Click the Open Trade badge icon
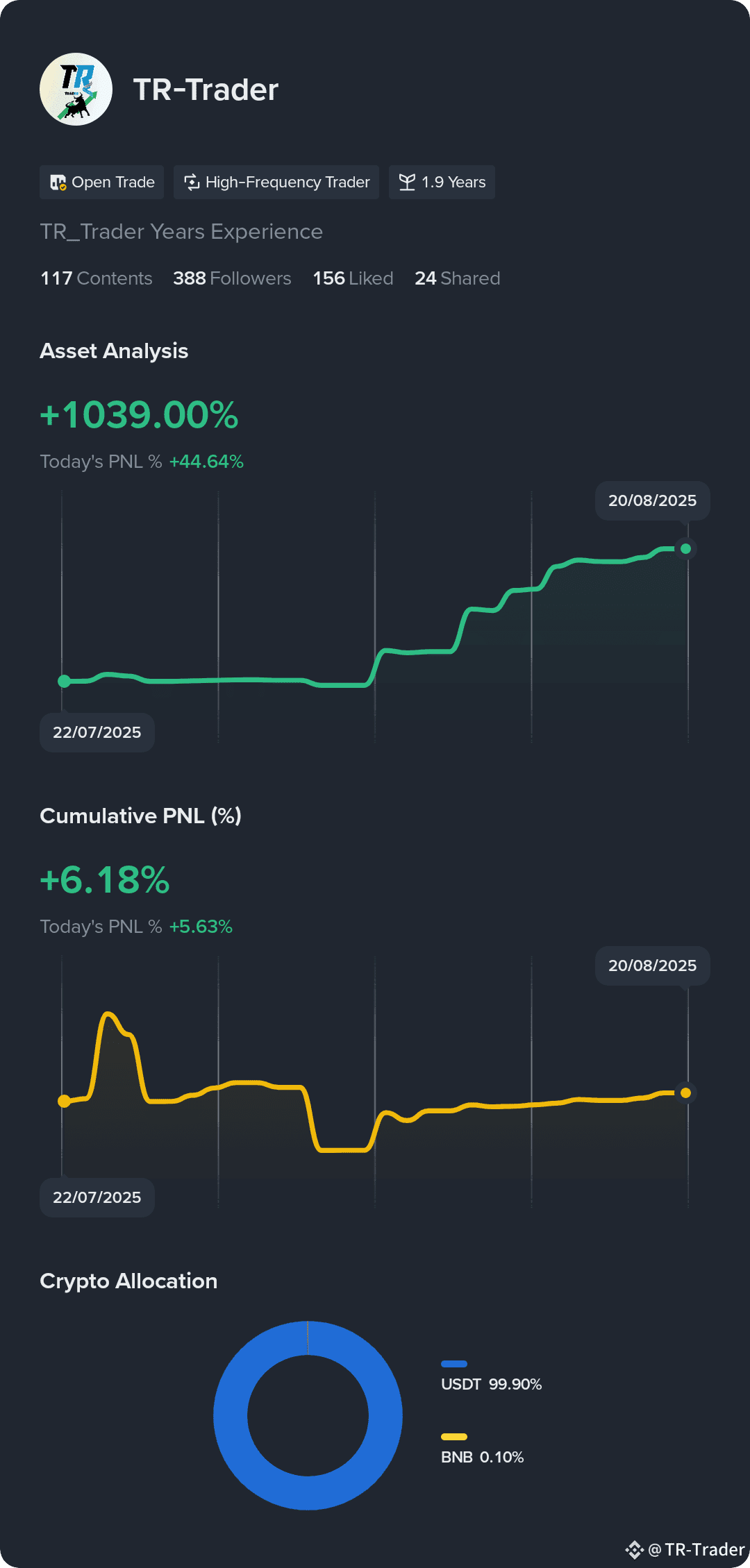This screenshot has width=750, height=1568. (x=58, y=183)
